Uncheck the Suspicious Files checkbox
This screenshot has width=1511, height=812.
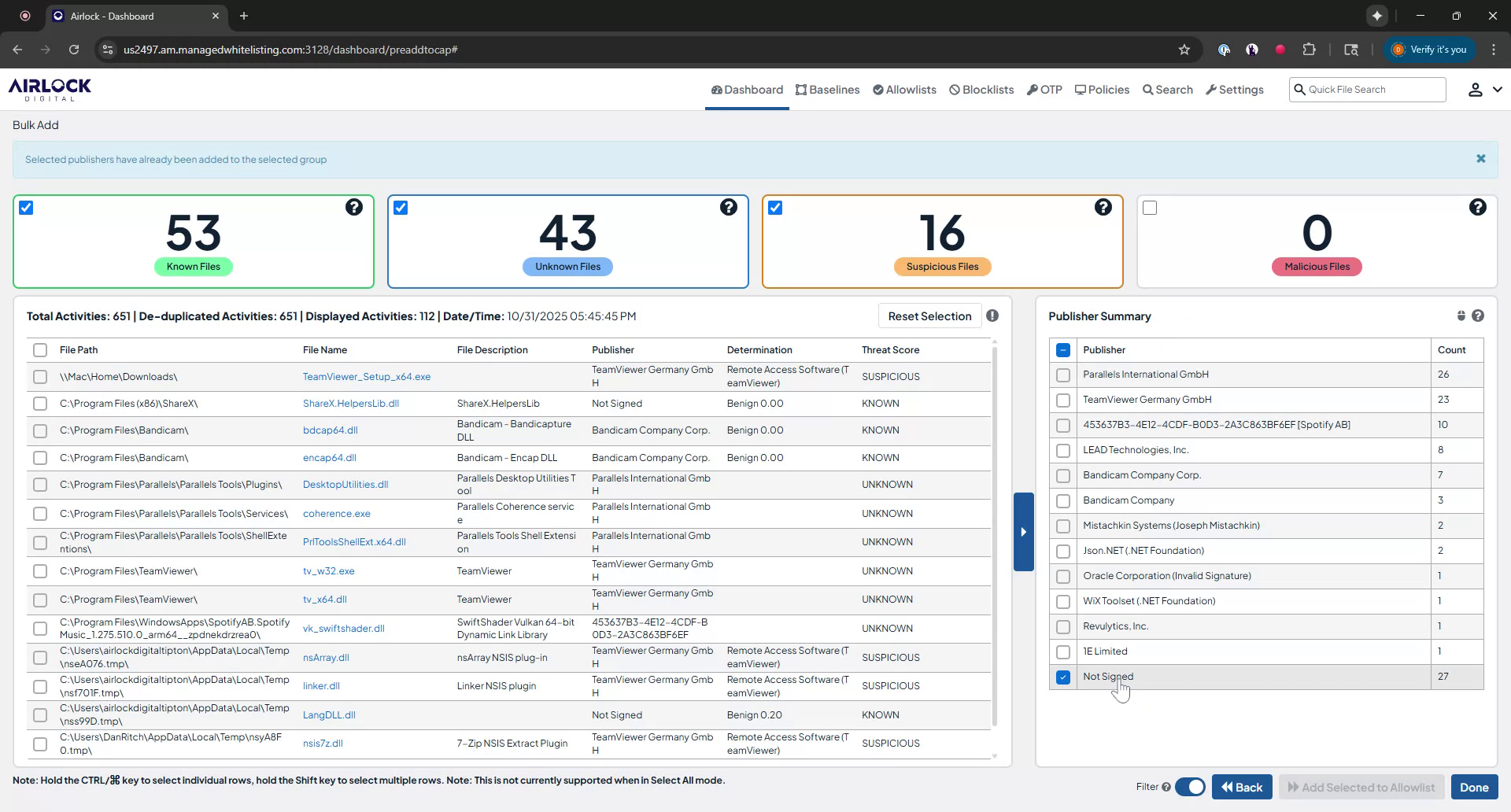775,208
